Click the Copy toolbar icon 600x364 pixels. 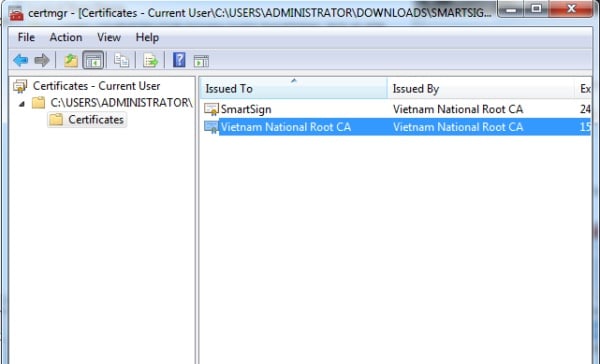[121, 60]
